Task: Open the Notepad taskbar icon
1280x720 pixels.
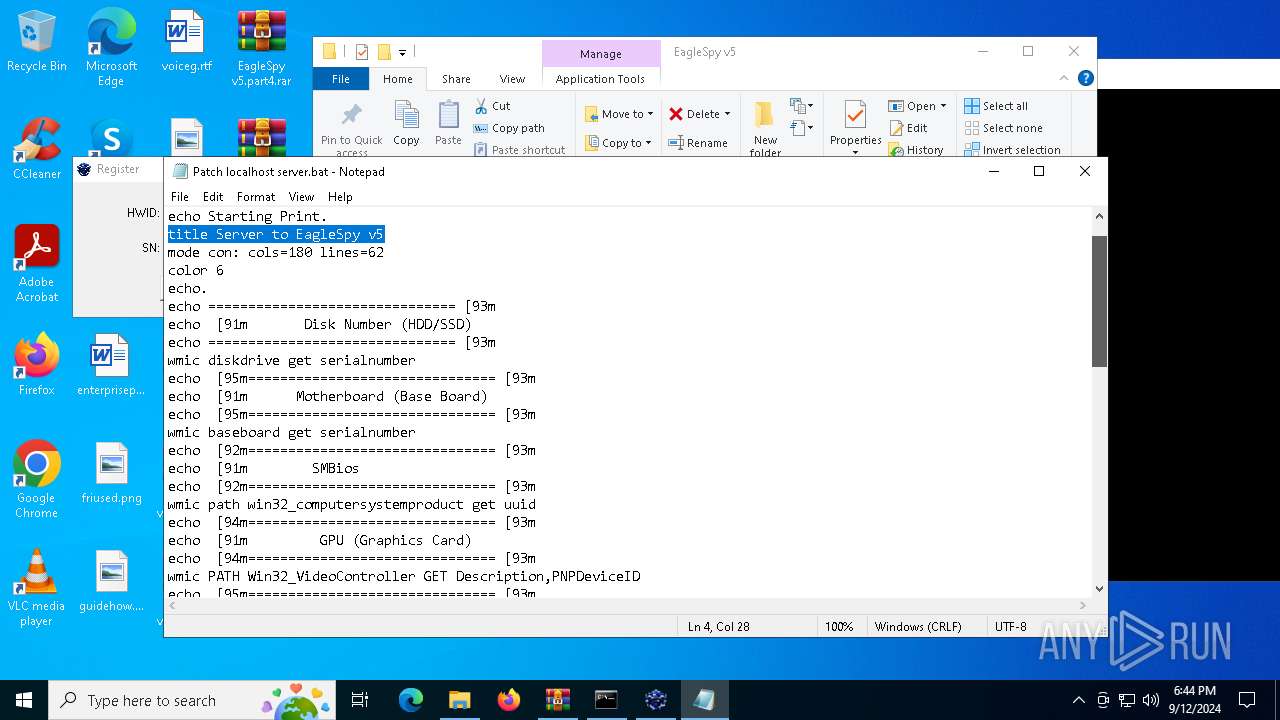Action: point(704,700)
